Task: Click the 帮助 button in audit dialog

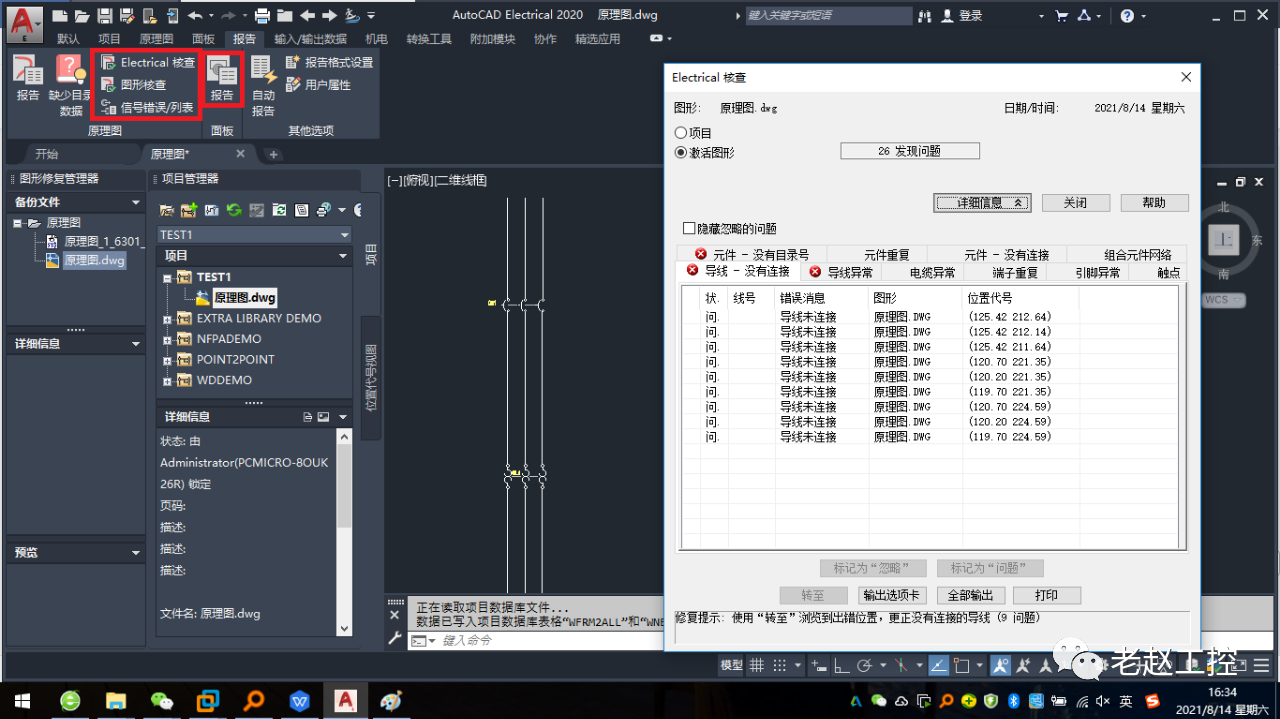Action: [x=1154, y=203]
